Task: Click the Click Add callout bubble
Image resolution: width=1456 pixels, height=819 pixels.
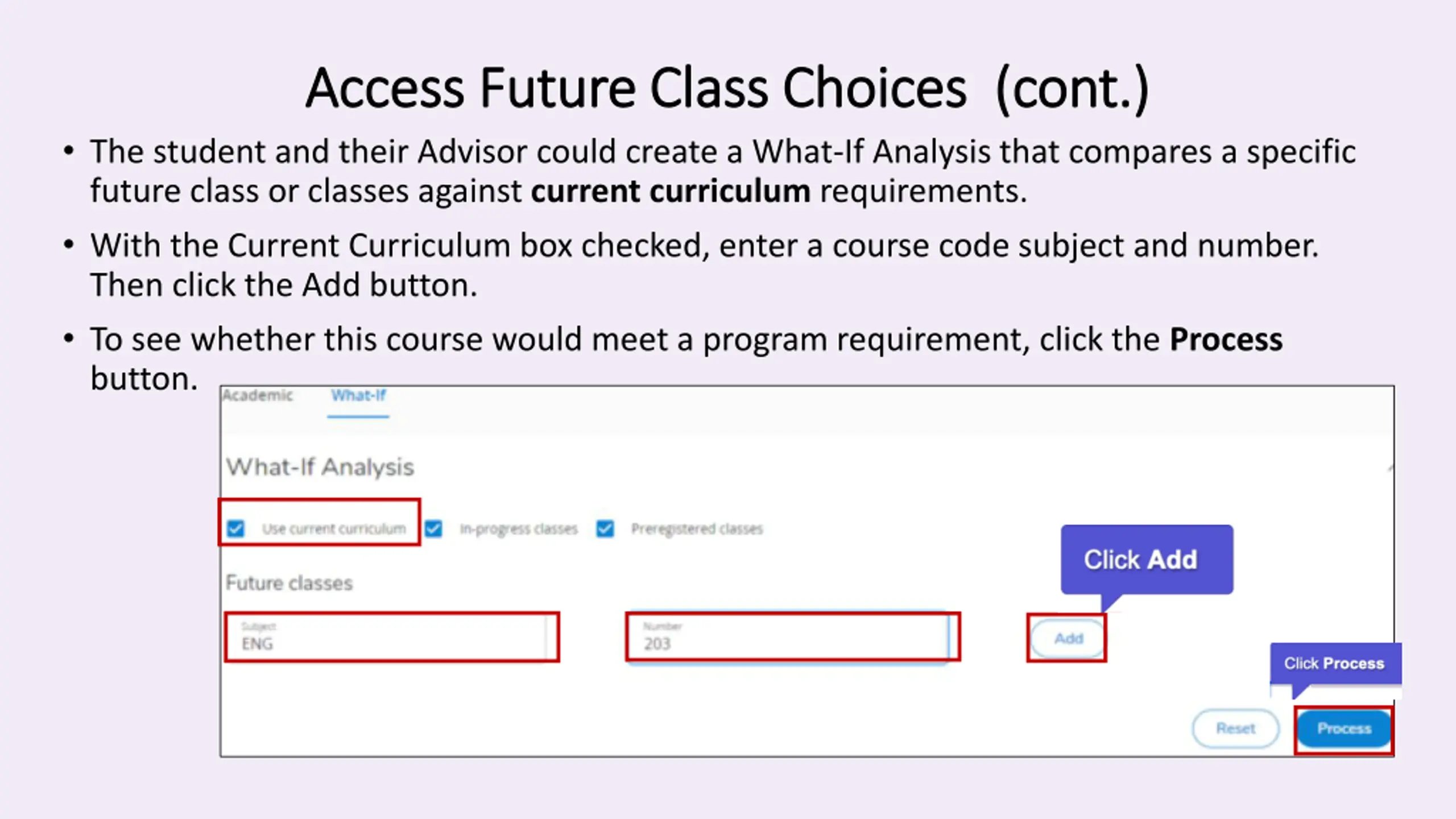Action: 1147,560
